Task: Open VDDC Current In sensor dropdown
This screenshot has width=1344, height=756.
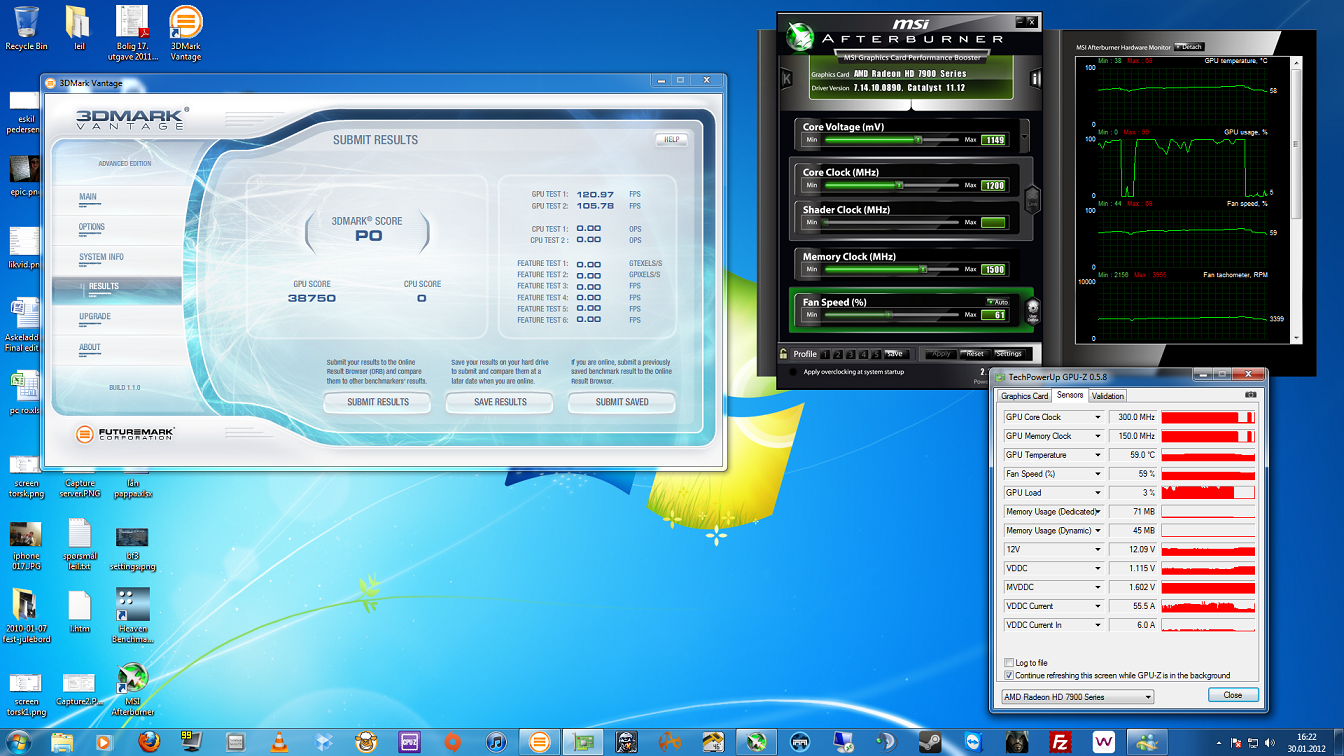Action: pyautogui.click(x=1098, y=625)
